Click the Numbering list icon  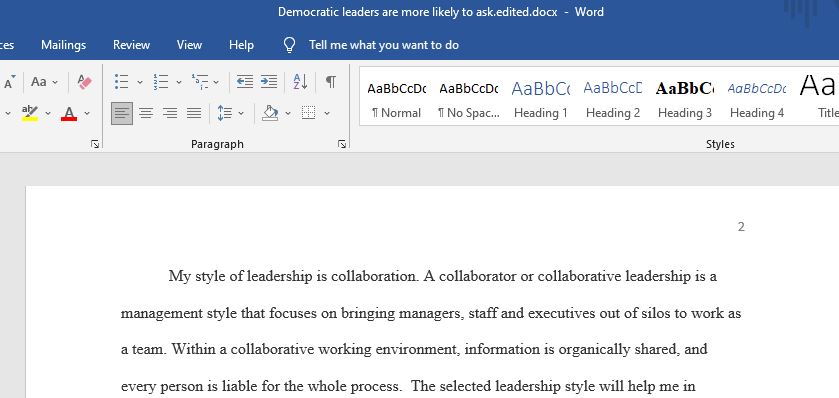click(161, 82)
